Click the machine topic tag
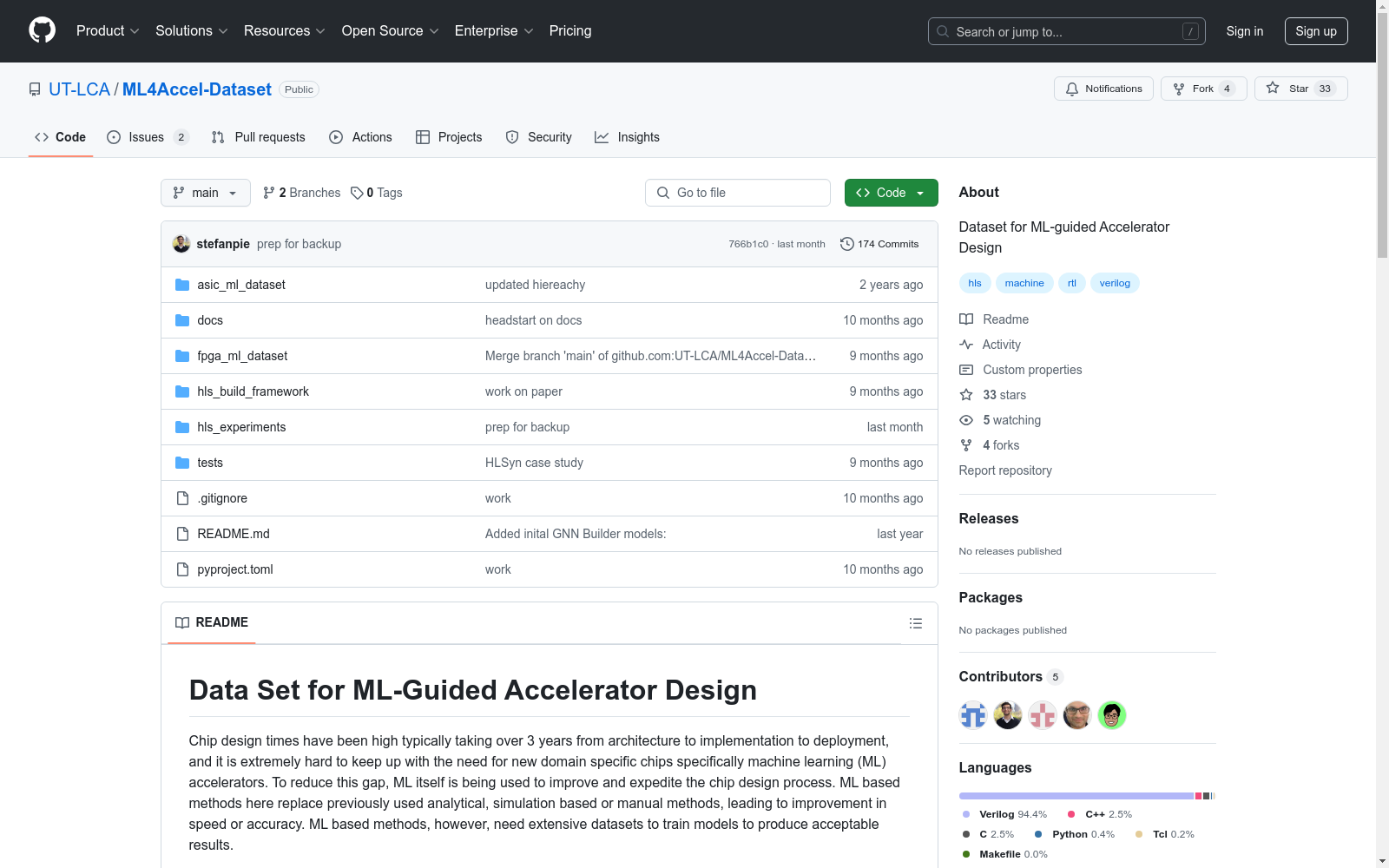Image resolution: width=1389 pixels, height=868 pixels. click(x=1024, y=283)
